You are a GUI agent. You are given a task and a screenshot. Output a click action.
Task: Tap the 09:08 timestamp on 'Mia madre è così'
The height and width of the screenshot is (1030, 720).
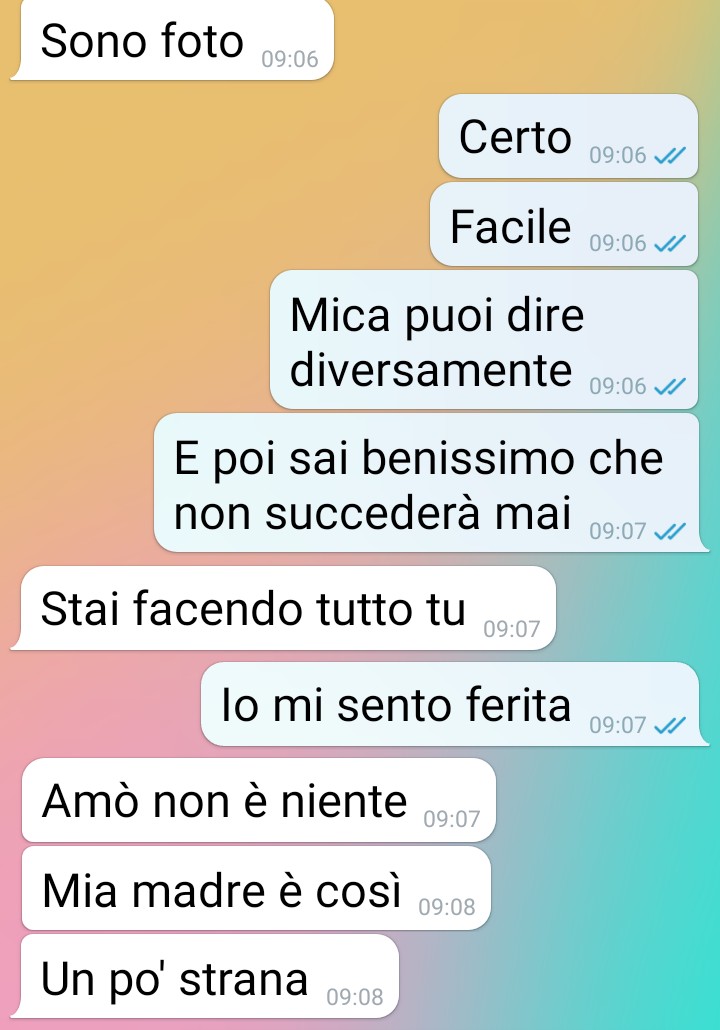tap(447, 907)
